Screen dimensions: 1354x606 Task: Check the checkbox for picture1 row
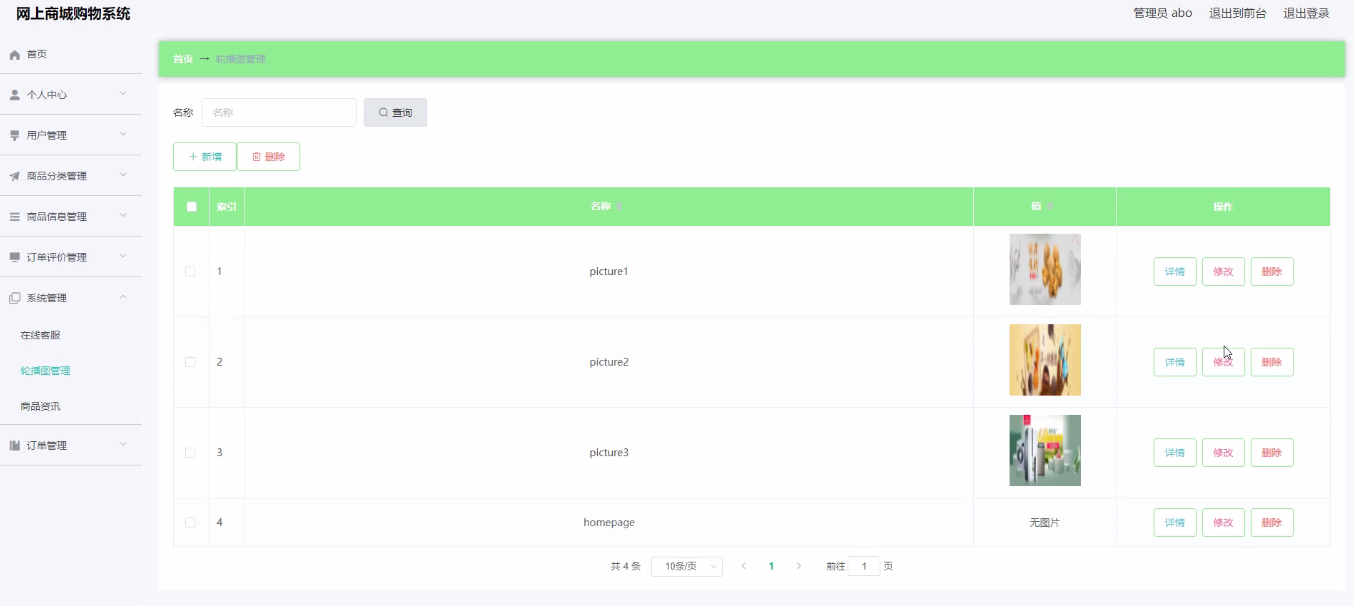191,272
